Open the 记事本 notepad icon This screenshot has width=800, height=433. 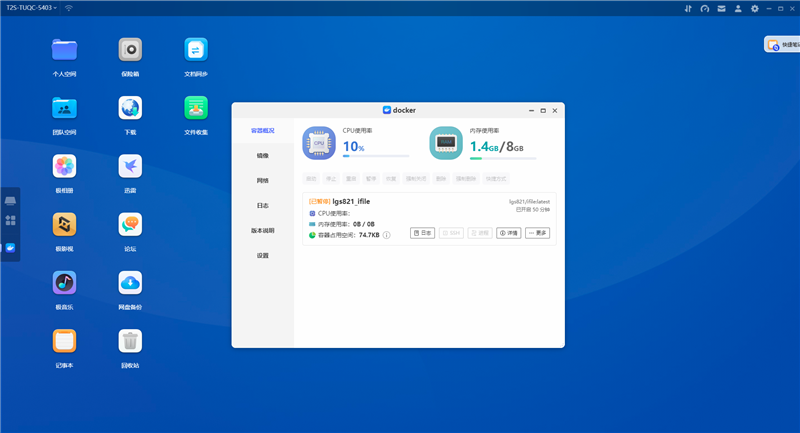pos(64,341)
